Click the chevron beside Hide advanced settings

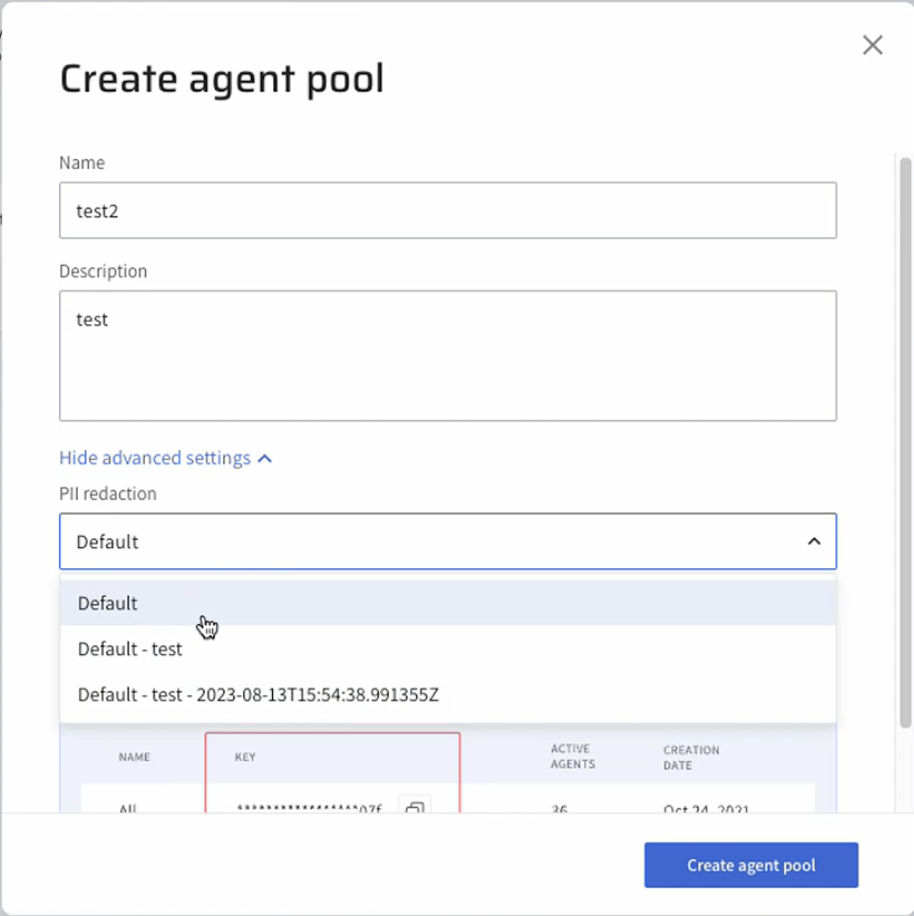click(265, 459)
